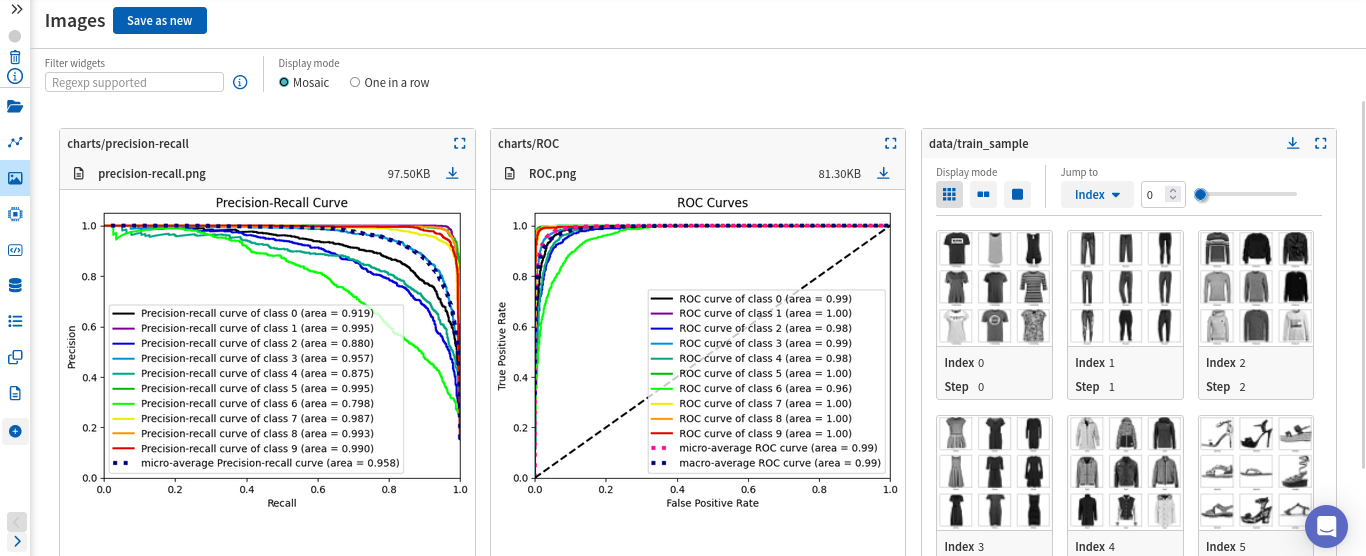Open the Index 5 sandals thumbnail

[x=1256, y=473]
